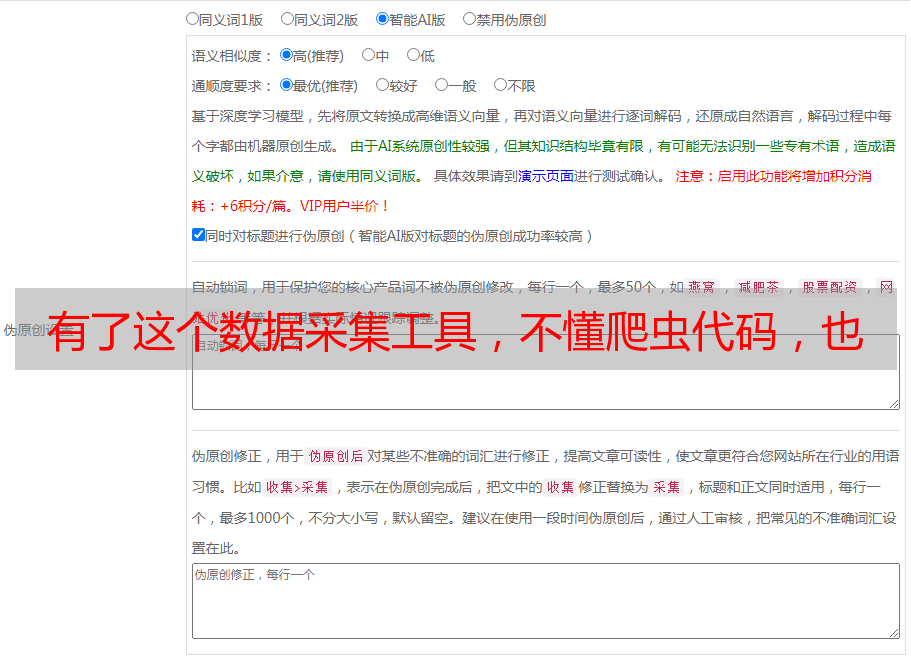Click the 股票配资 example keyword tag
The image size is (911, 658).
click(x=830, y=287)
